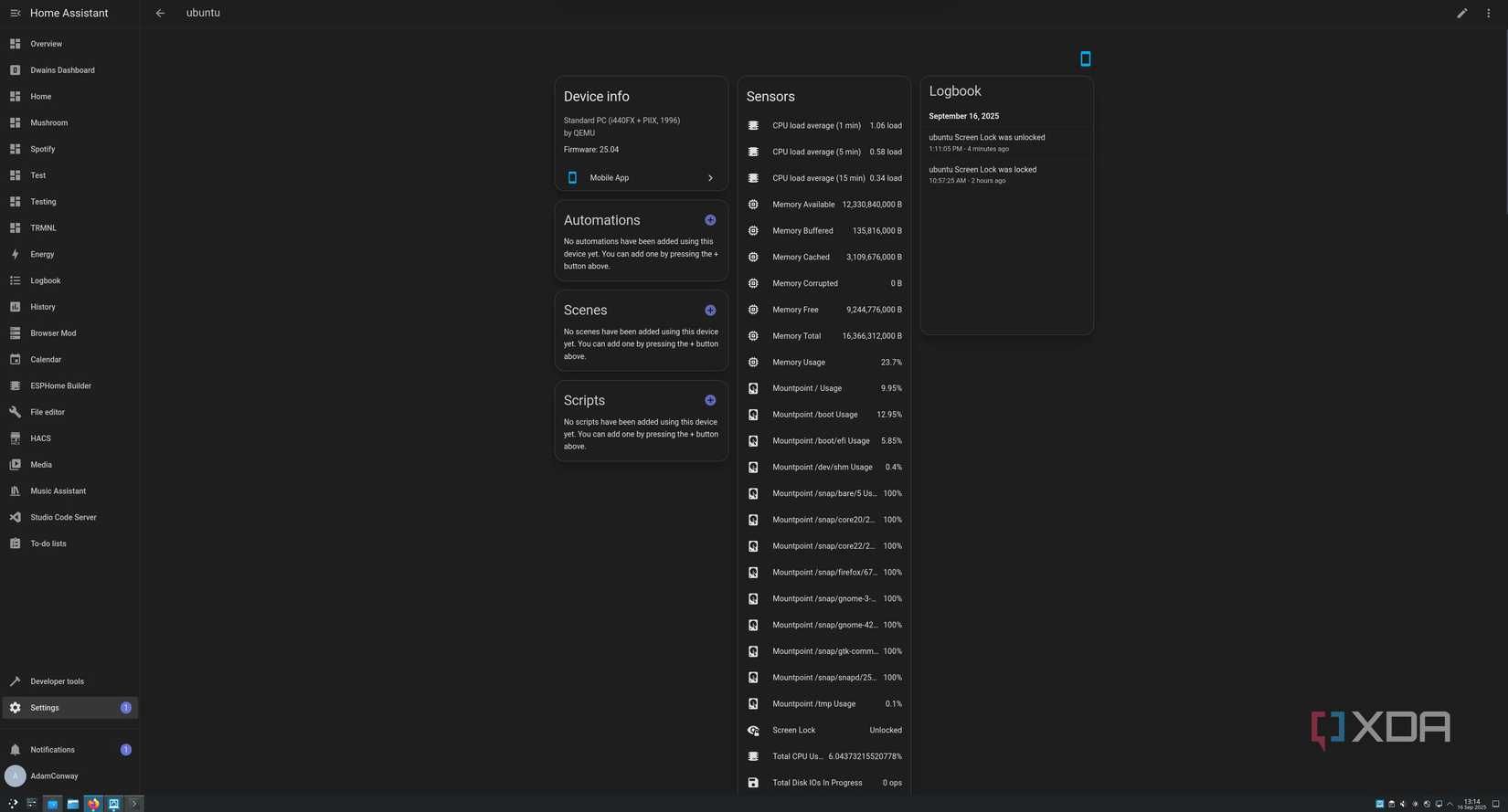The width and height of the screenshot is (1508, 812).
Task: Open the TRMNL dashboard
Action: 69,228
